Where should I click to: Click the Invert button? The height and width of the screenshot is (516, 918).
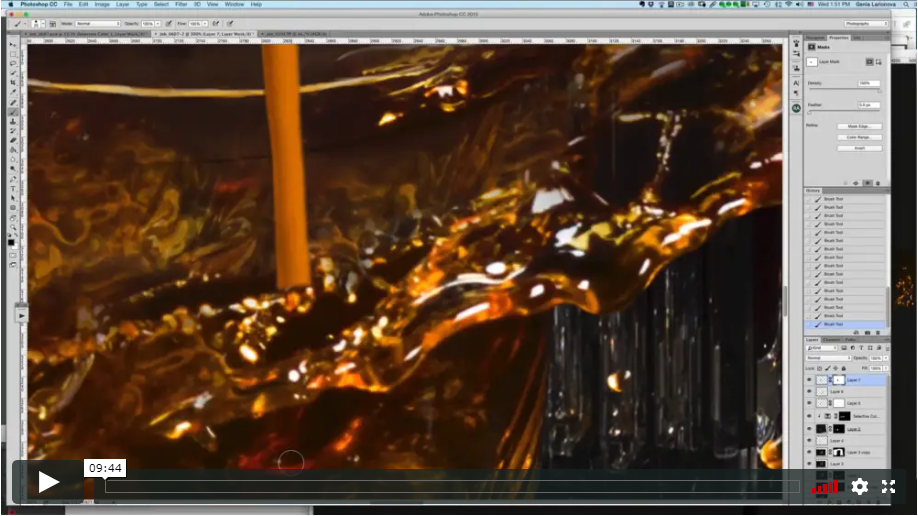[x=859, y=148]
